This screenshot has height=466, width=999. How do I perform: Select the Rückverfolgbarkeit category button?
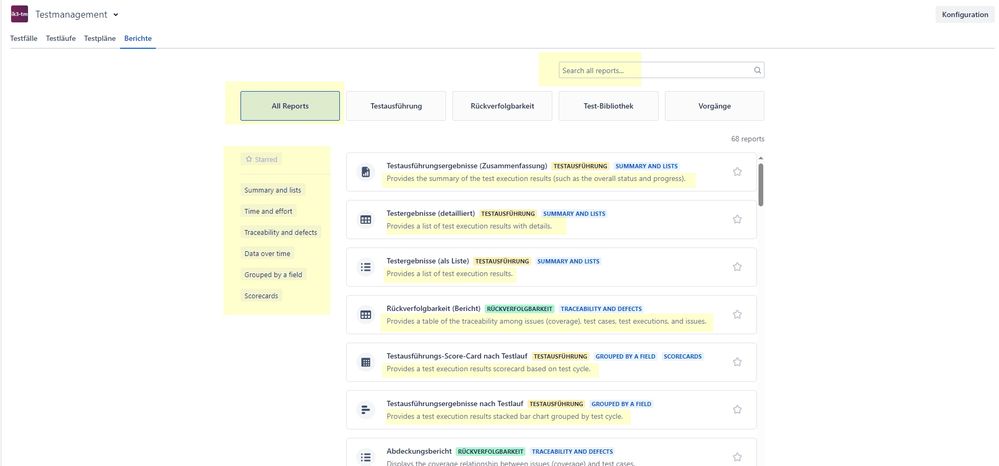tap(502, 106)
